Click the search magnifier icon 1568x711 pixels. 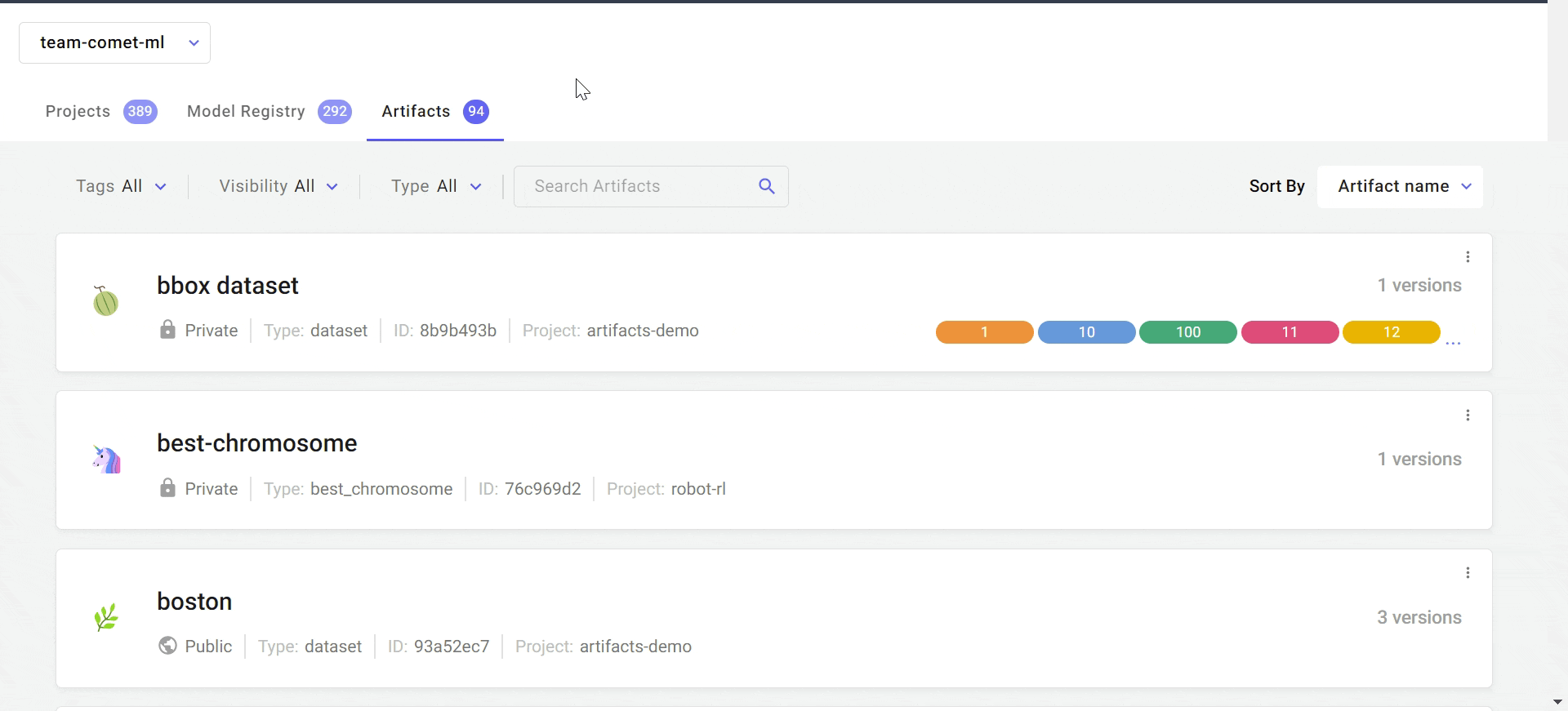coord(766,186)
